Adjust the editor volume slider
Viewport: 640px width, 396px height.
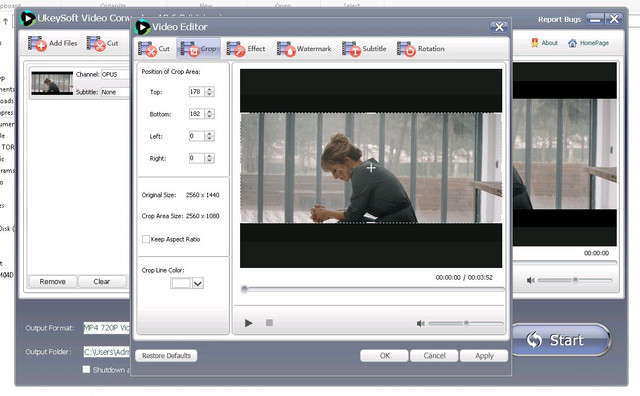click(466, 323)
